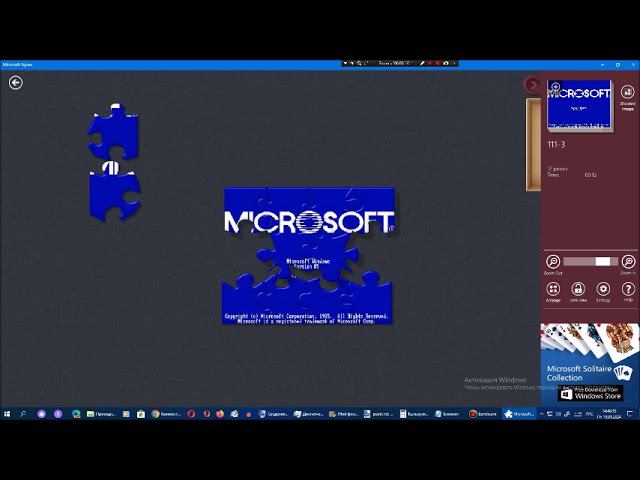This screenshot has height=480, width=640.
Task: Click Free Download from Windows Store button
Action: click(x=590, y=393)
